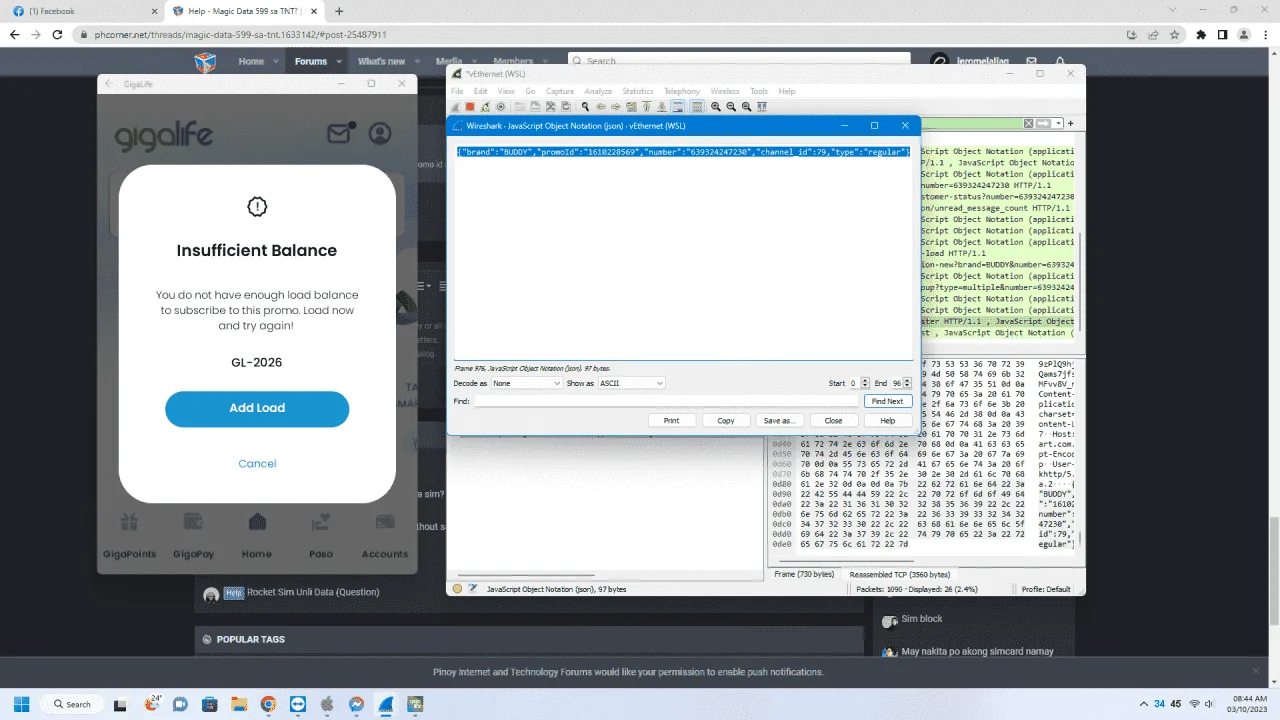Screen dimensions: 1280x720
Task: Restart current capture in Wireshark toolbar
Action: (x=485, y=107)
